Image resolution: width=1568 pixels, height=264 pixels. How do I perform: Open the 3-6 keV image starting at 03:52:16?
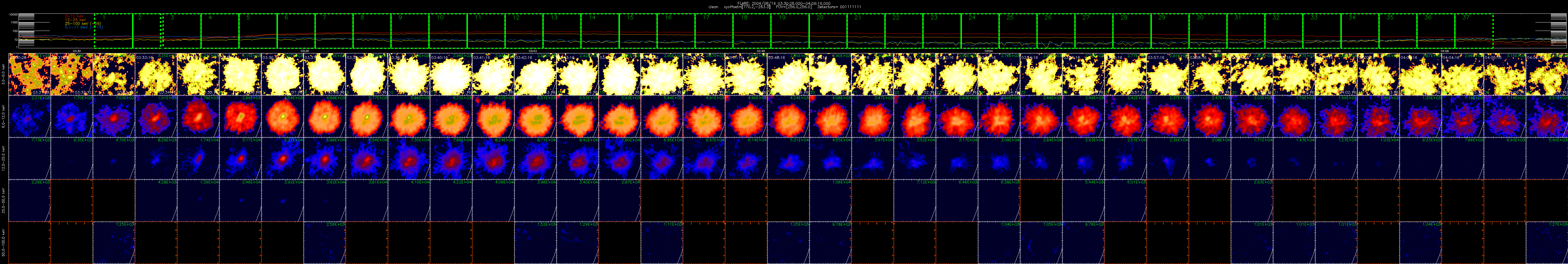point(957,75)
